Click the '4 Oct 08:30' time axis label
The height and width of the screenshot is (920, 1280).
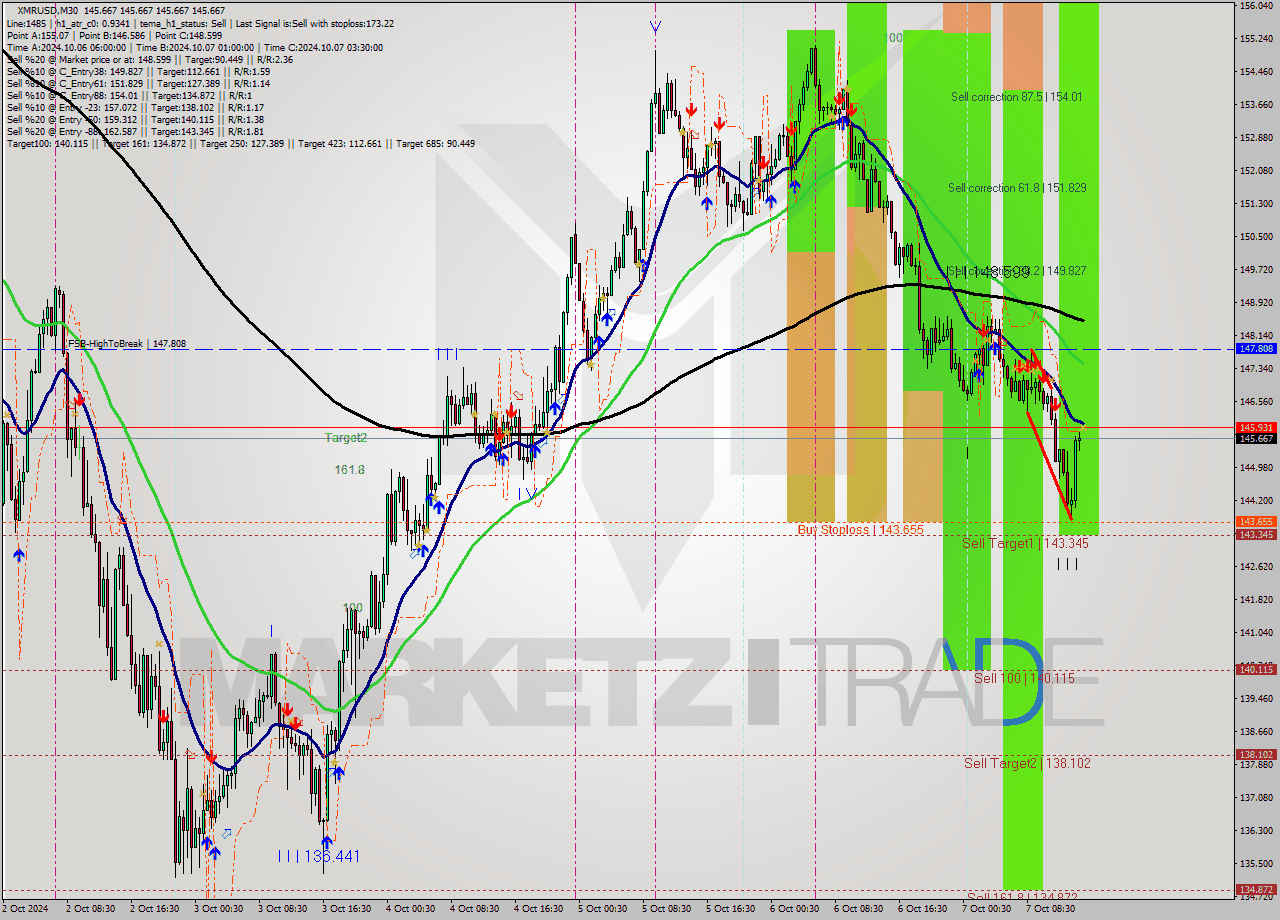474,909
